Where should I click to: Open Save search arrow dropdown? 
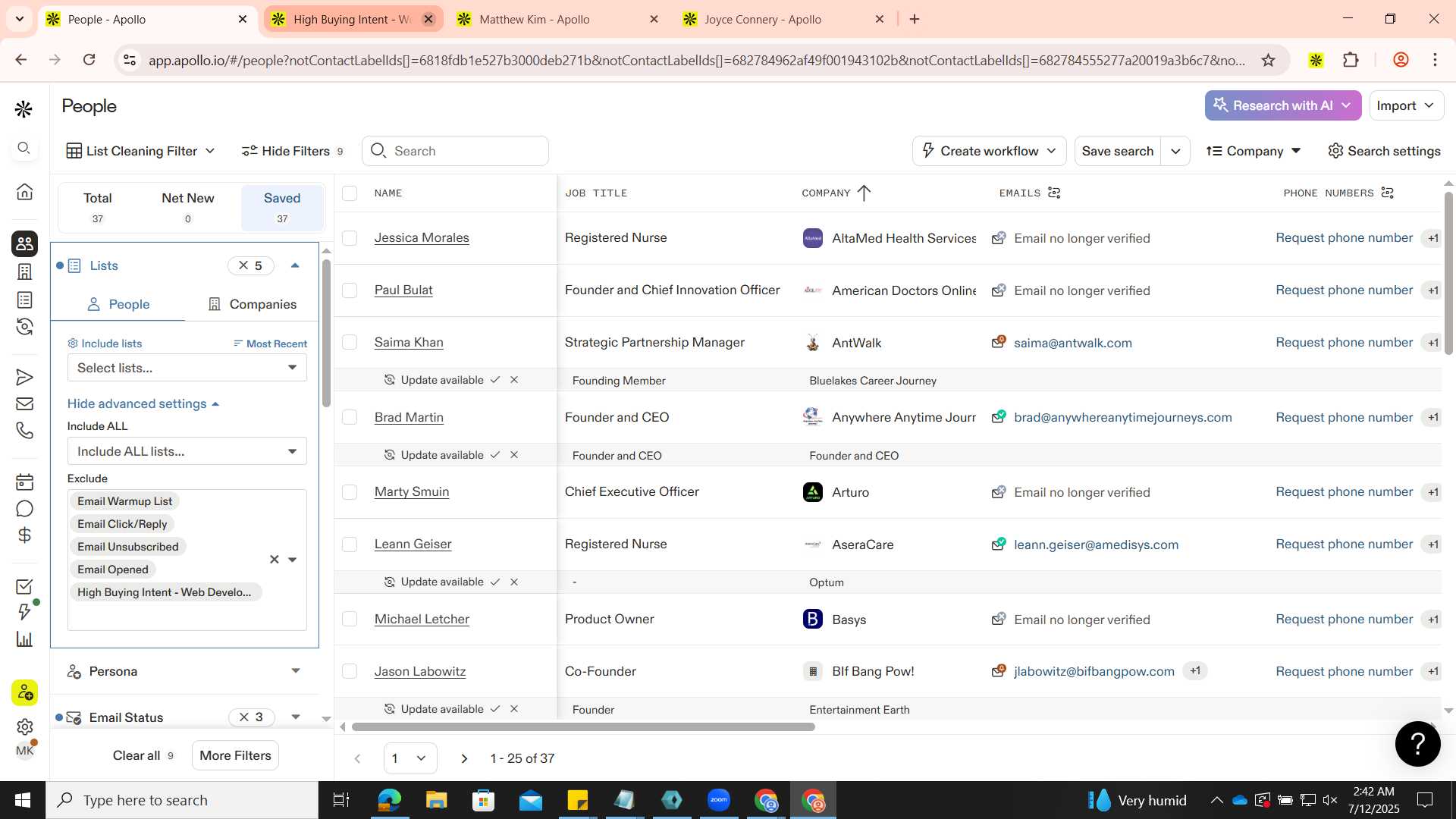pyautogui.click(x=1175, y=151)
